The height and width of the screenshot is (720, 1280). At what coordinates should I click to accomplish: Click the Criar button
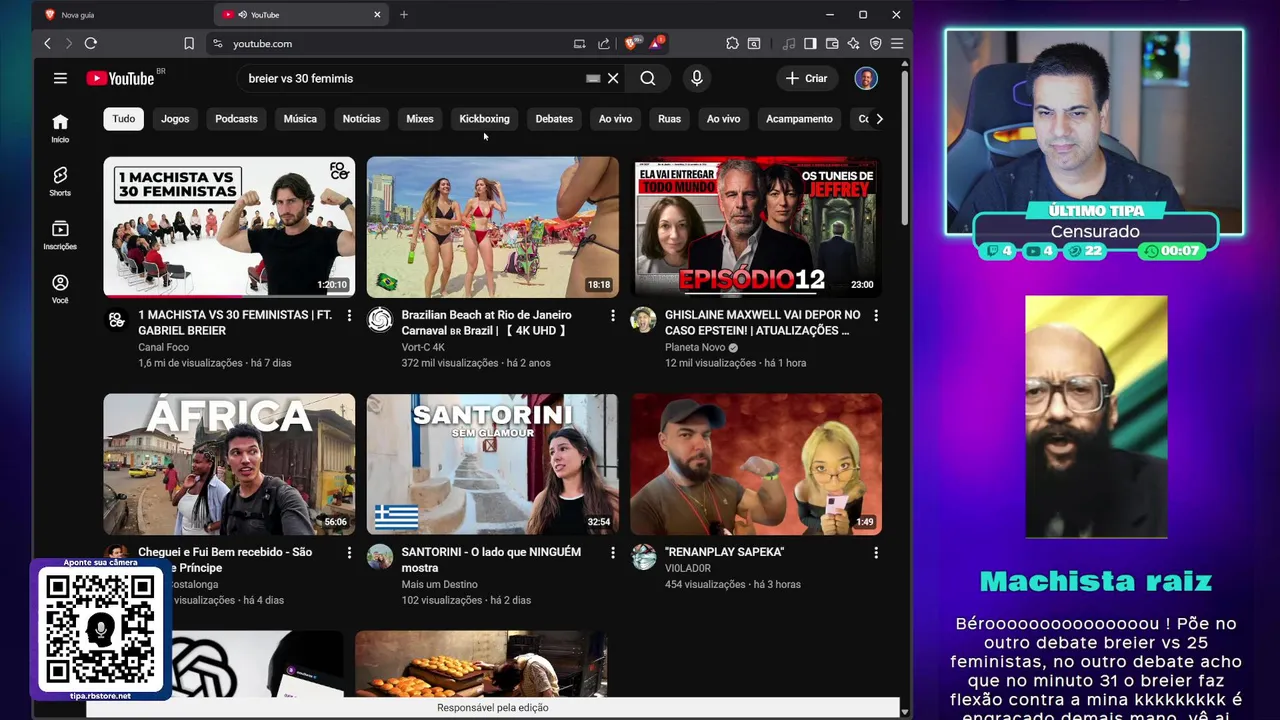pos(807,78)
